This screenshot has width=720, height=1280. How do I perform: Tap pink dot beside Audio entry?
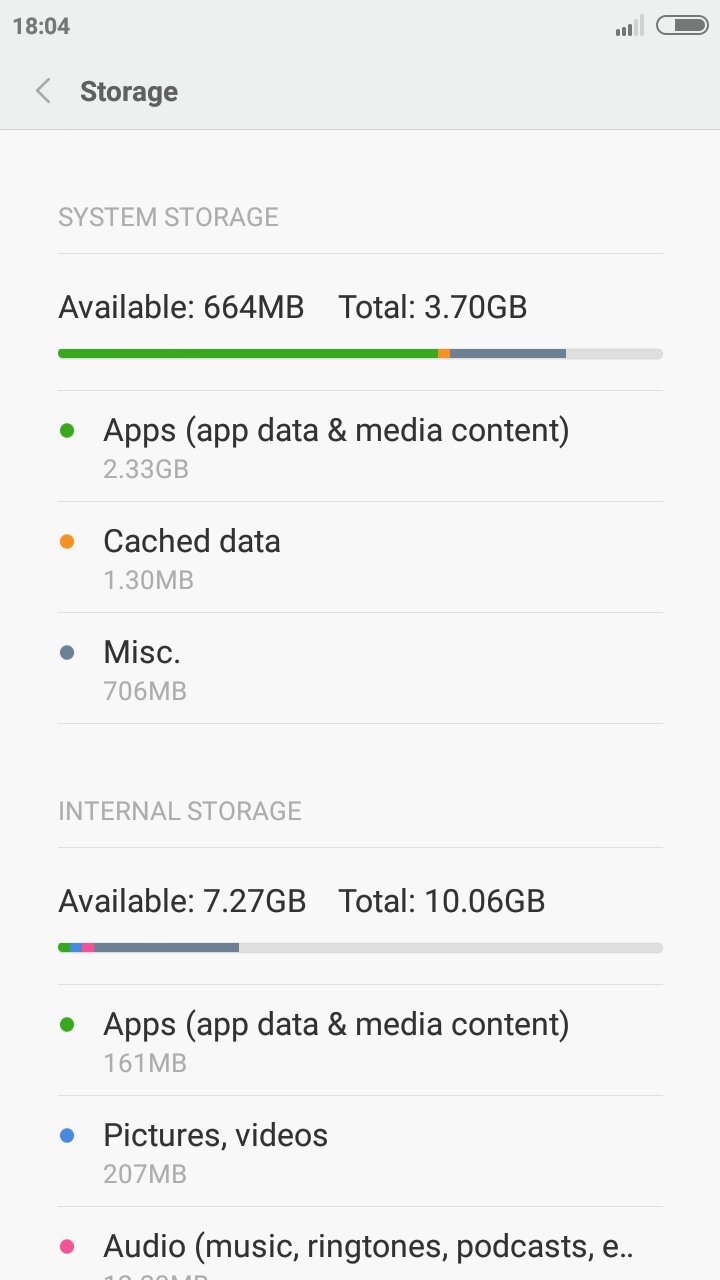(67, 1247)
